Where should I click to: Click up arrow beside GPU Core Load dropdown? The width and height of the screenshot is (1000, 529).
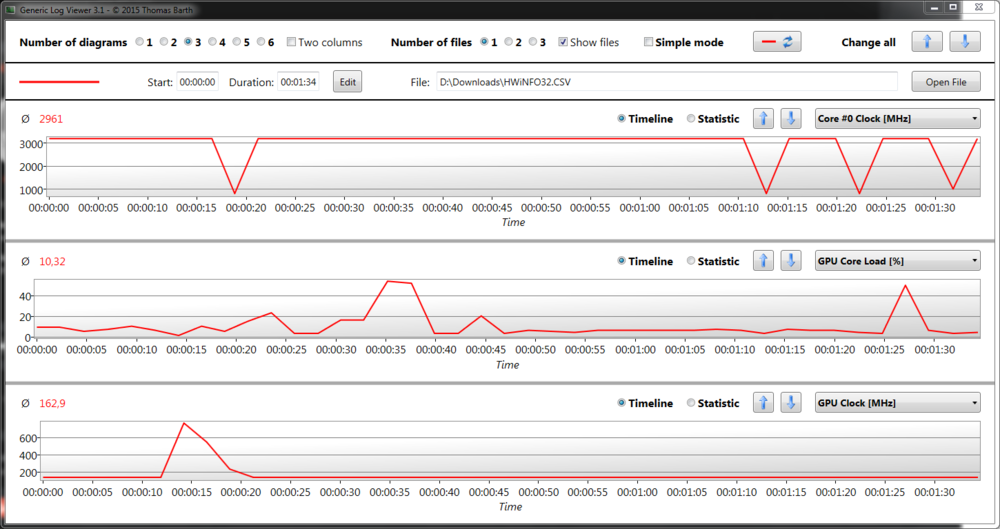coord(763,261)
